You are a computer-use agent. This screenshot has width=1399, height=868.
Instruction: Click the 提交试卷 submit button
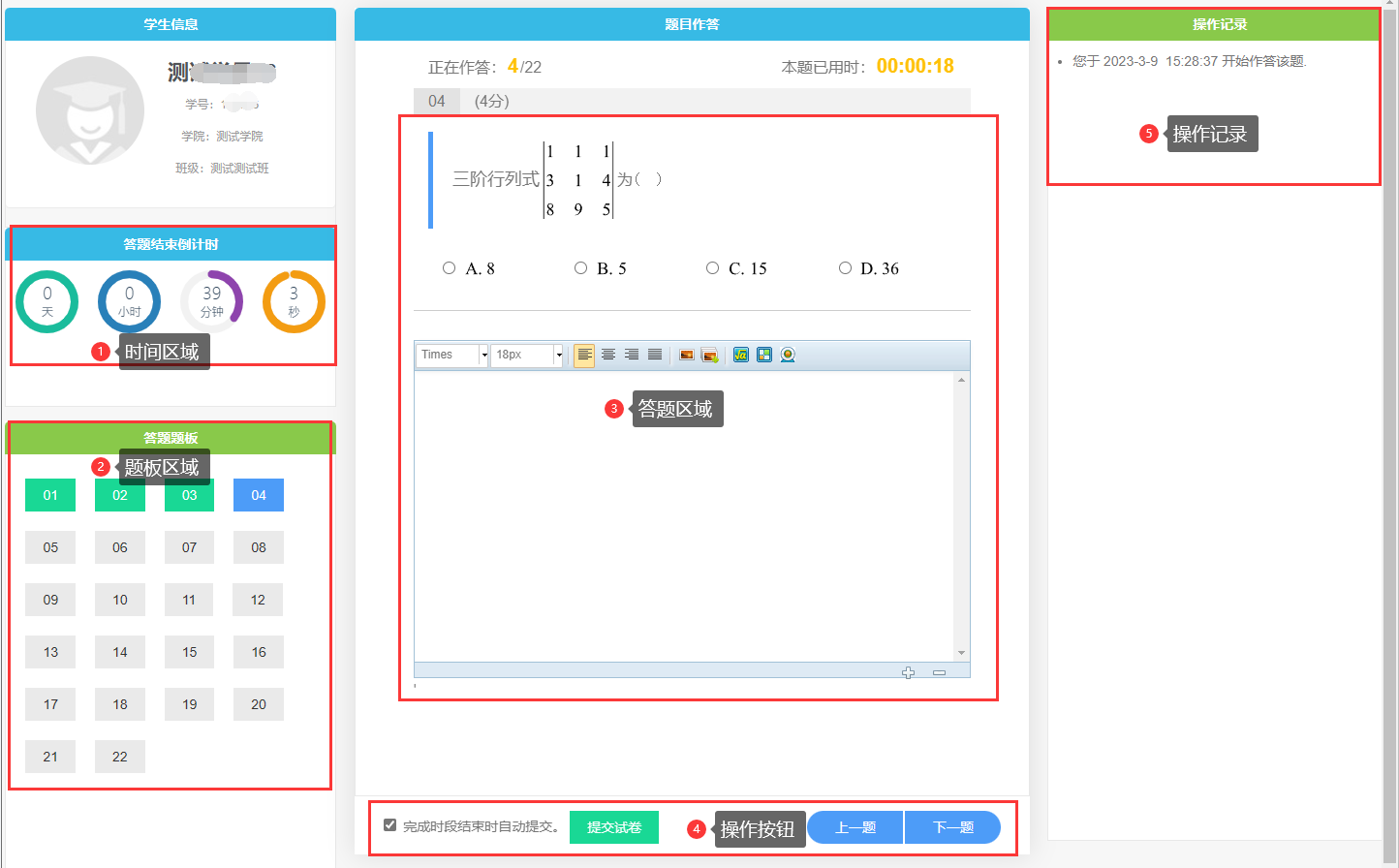pos(614,827)
